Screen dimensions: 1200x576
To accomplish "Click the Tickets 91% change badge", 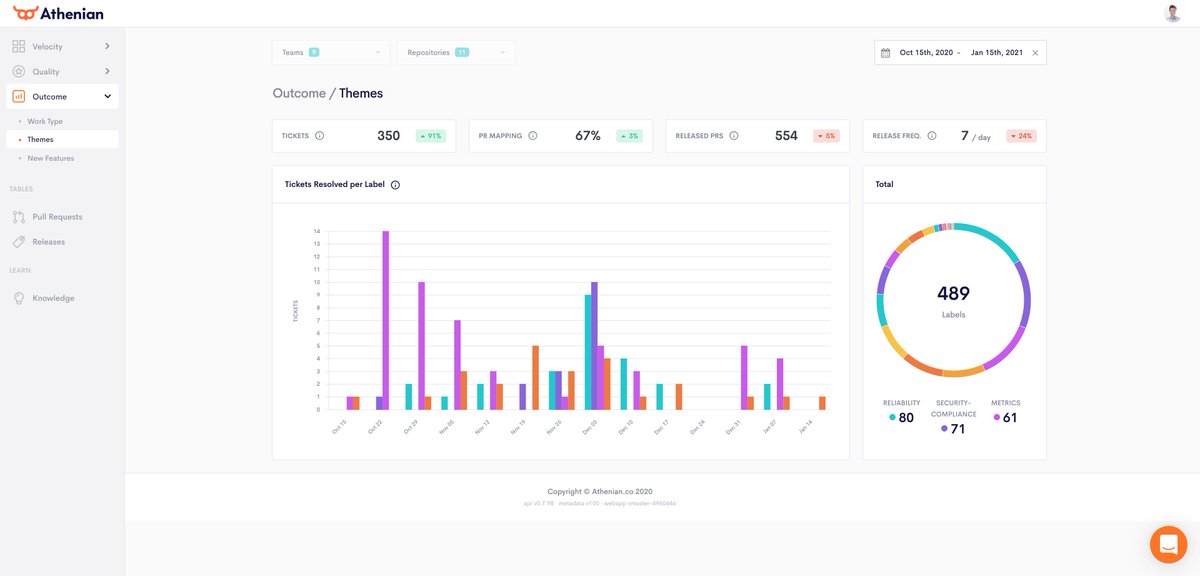I will [x=431, y=136].
